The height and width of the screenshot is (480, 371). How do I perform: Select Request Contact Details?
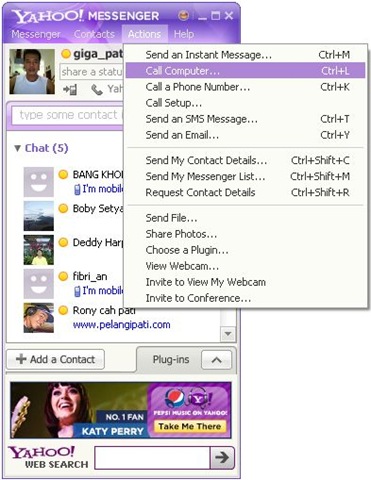pos(245,192)
